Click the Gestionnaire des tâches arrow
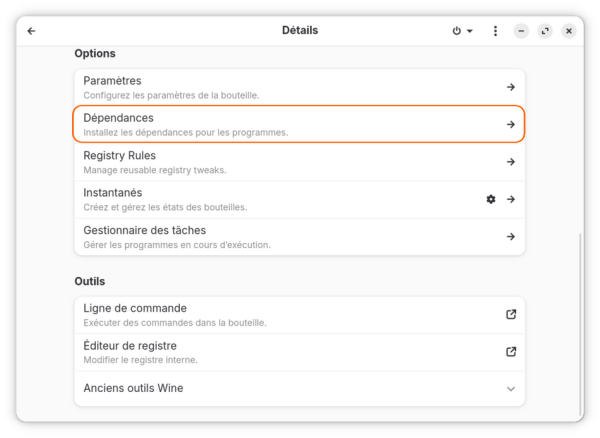Viewport: 600px width, 438px height. [x=510, y=237]
